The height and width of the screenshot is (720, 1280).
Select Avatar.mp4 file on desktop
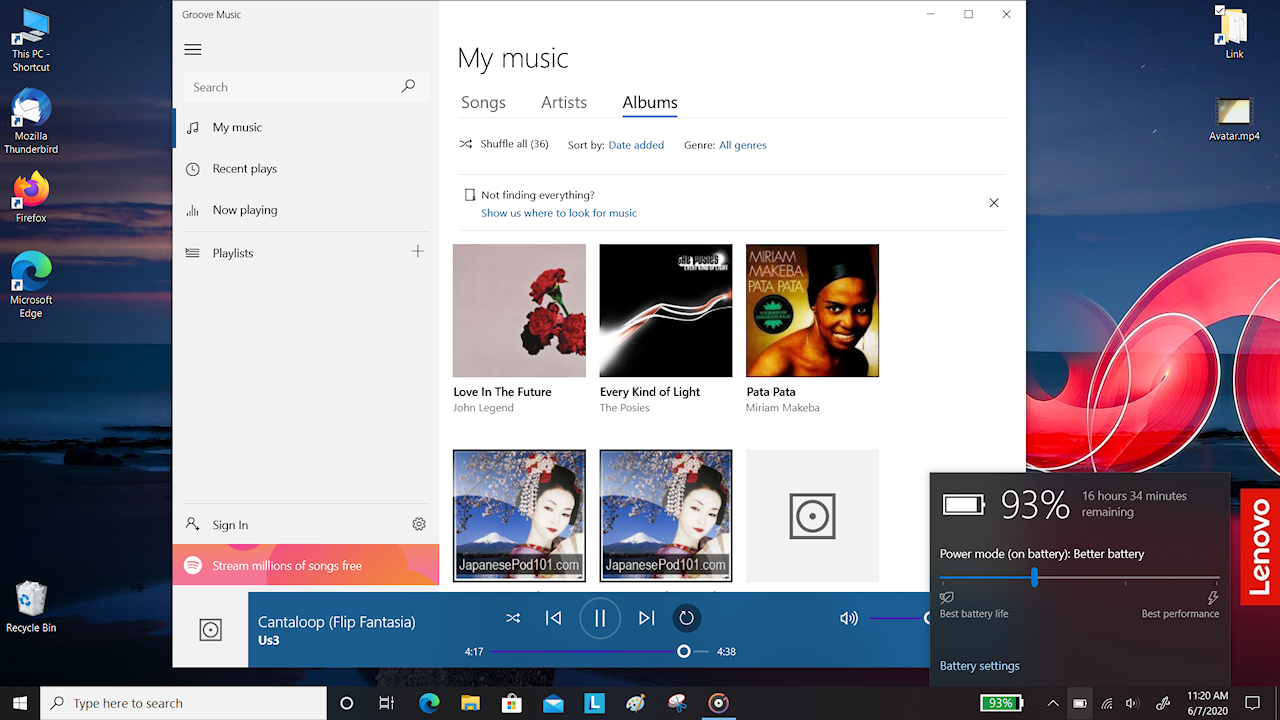pos(1234,120)
